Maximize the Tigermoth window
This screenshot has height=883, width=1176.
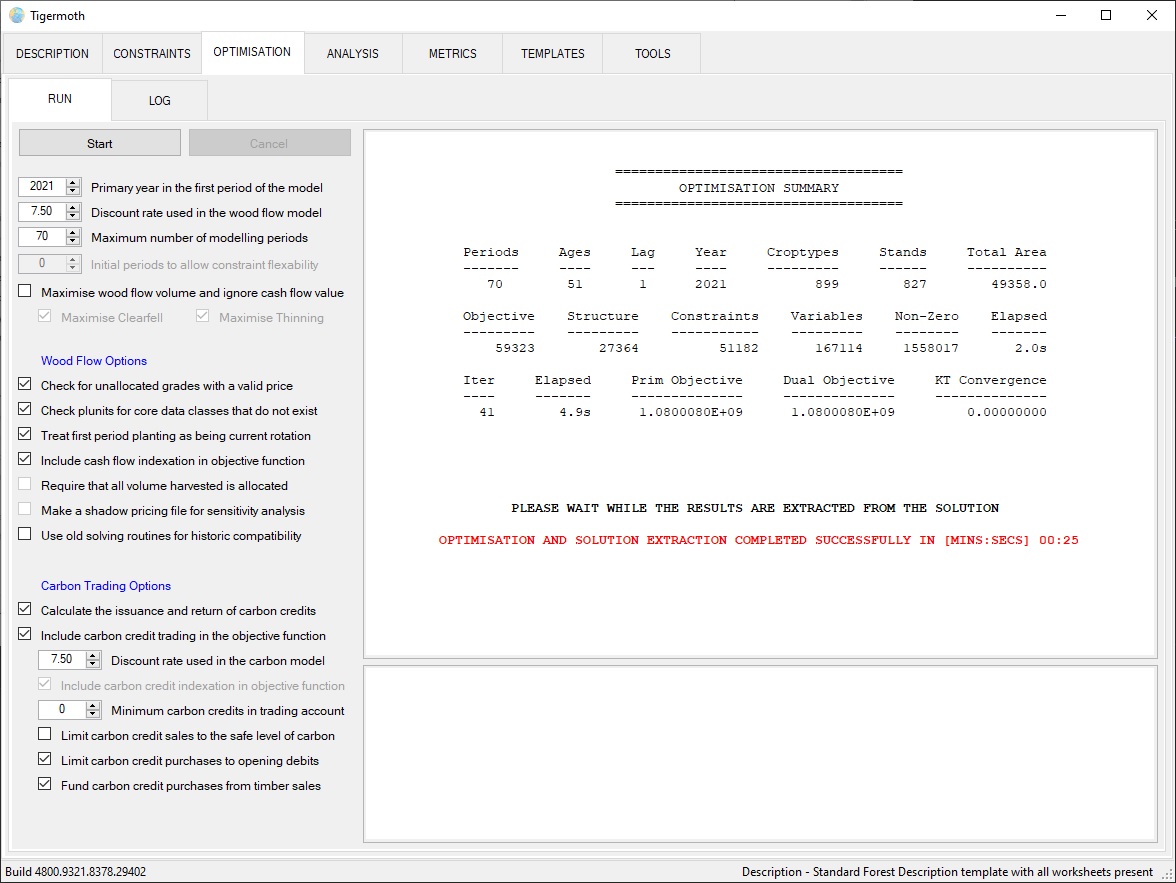pos(1106,15)
